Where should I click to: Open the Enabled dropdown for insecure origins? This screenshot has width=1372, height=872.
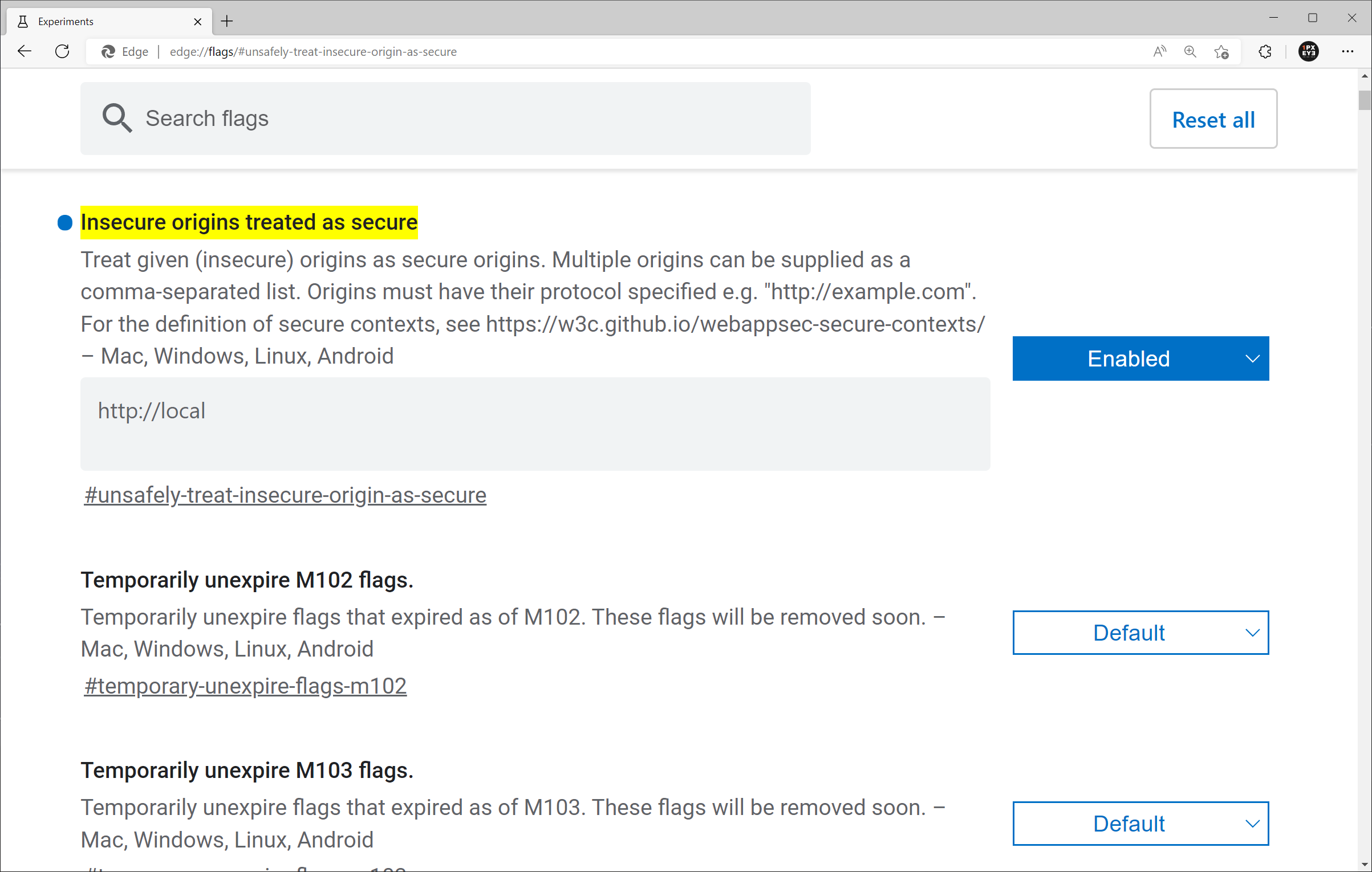click(1140, 358)
